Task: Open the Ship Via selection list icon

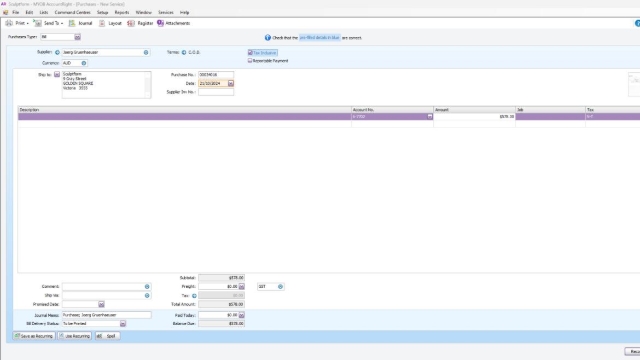Action: [x=147, y=296]
